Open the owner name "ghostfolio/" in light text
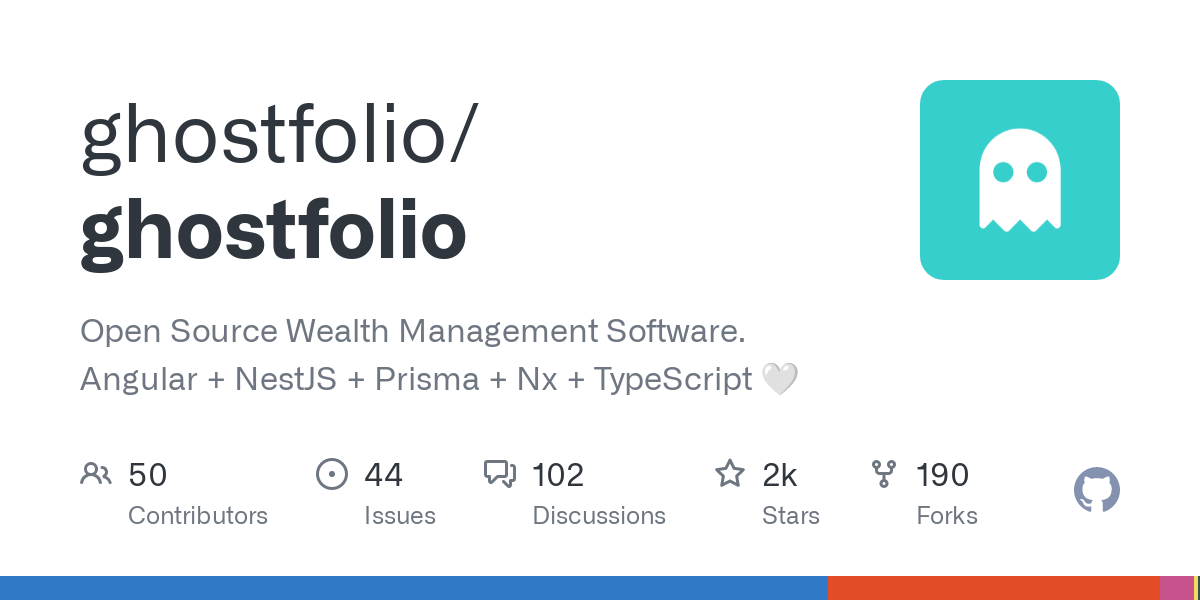Screen dimensions: 1200x600 point(279,137)
